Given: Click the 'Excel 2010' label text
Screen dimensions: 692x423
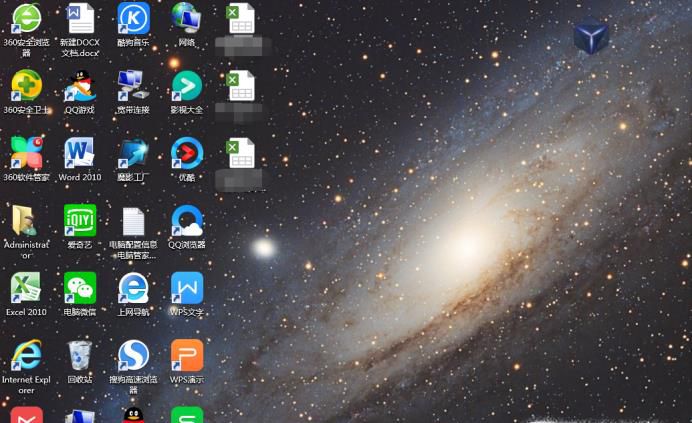Looking at the screenshot, I should pyautogui.click(x=26, y=312).
